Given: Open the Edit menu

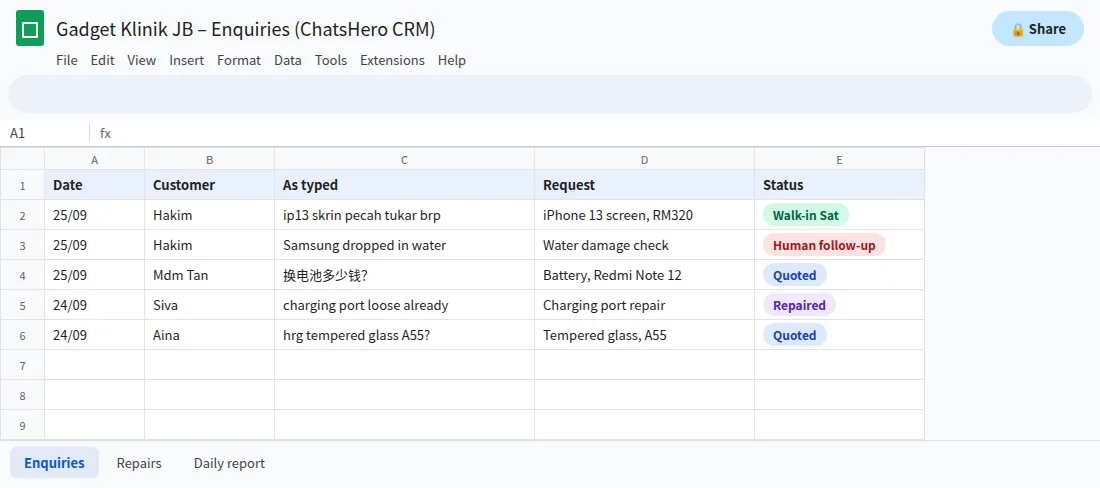Looking at the screenshot, I should (102, 60).
